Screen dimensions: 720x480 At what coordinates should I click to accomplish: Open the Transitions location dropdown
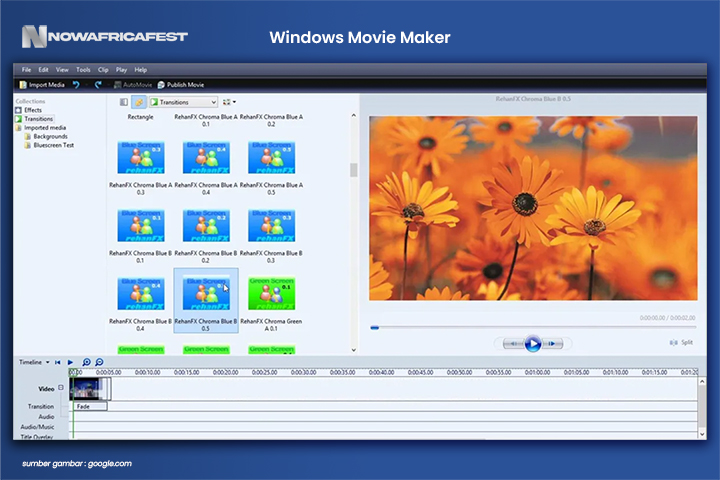pos(183,102)
